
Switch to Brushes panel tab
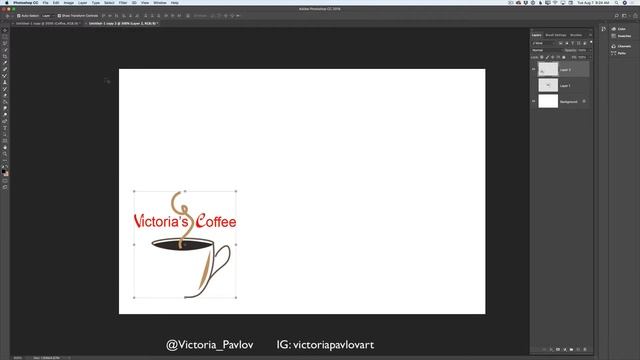tap(576, 35)
